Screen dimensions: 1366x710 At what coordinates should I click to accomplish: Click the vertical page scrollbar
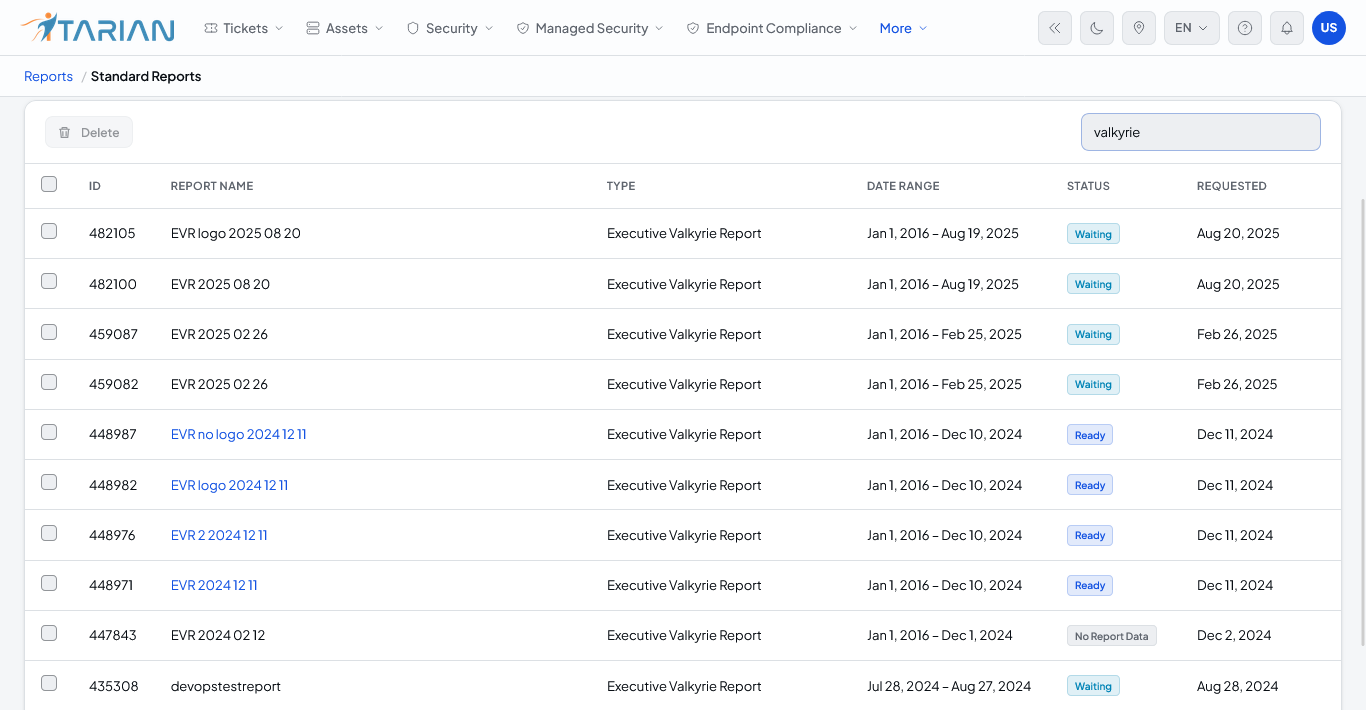1361,420
